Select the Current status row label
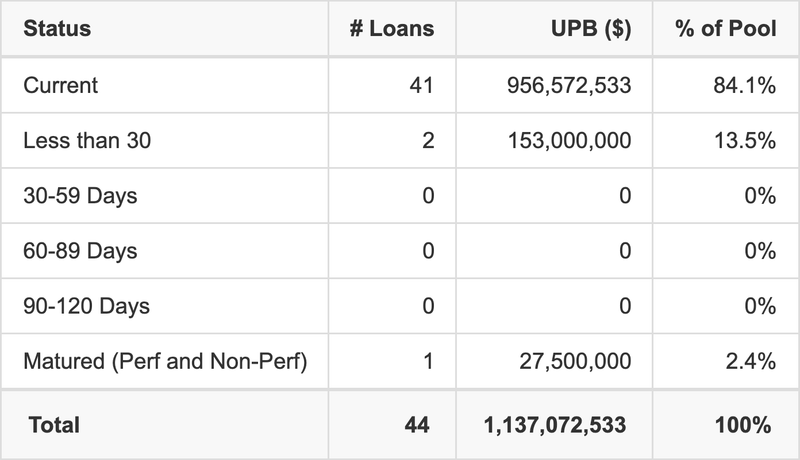Image resolution: width=800 pixels, height=460 pixels. pos(61,85)
